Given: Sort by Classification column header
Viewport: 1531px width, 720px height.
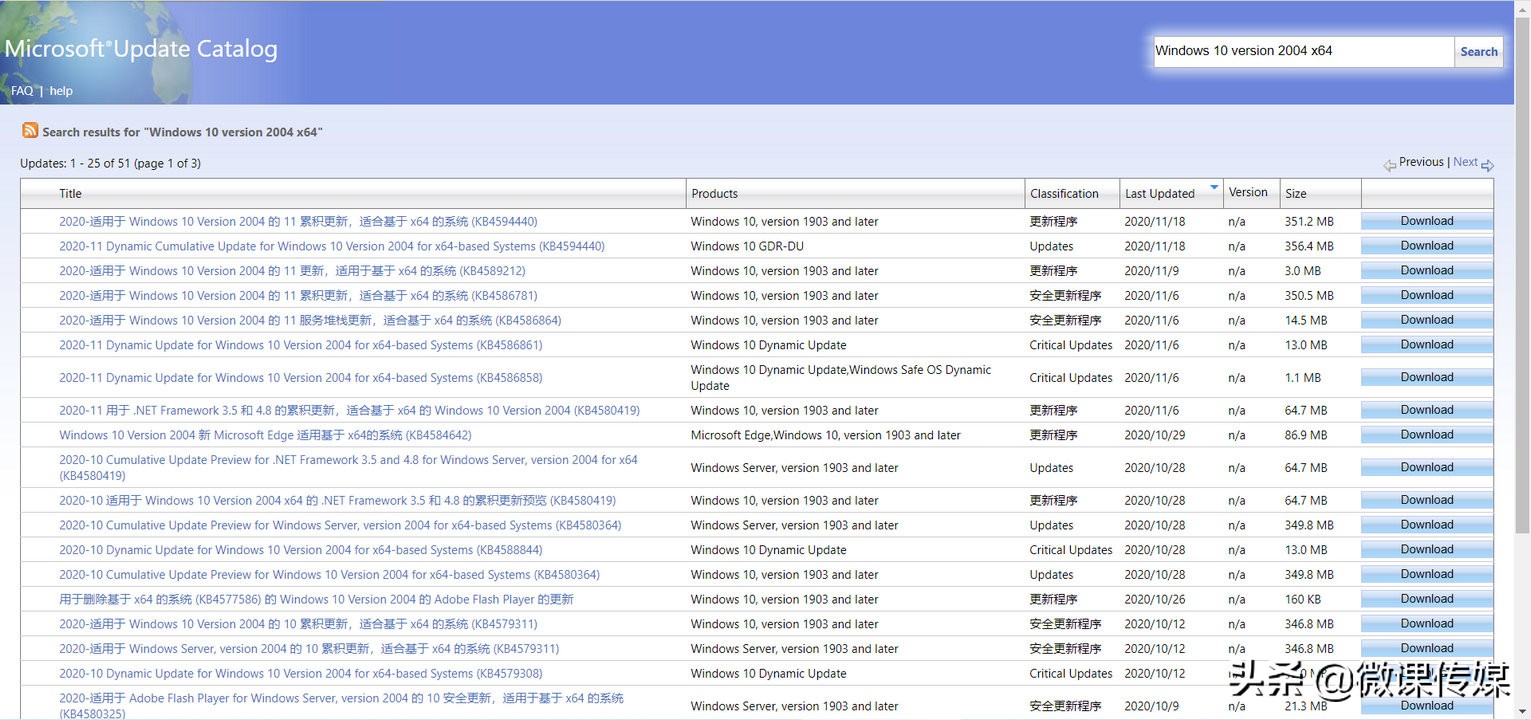Looking at the screenshot, I should tap(1064, 194).
